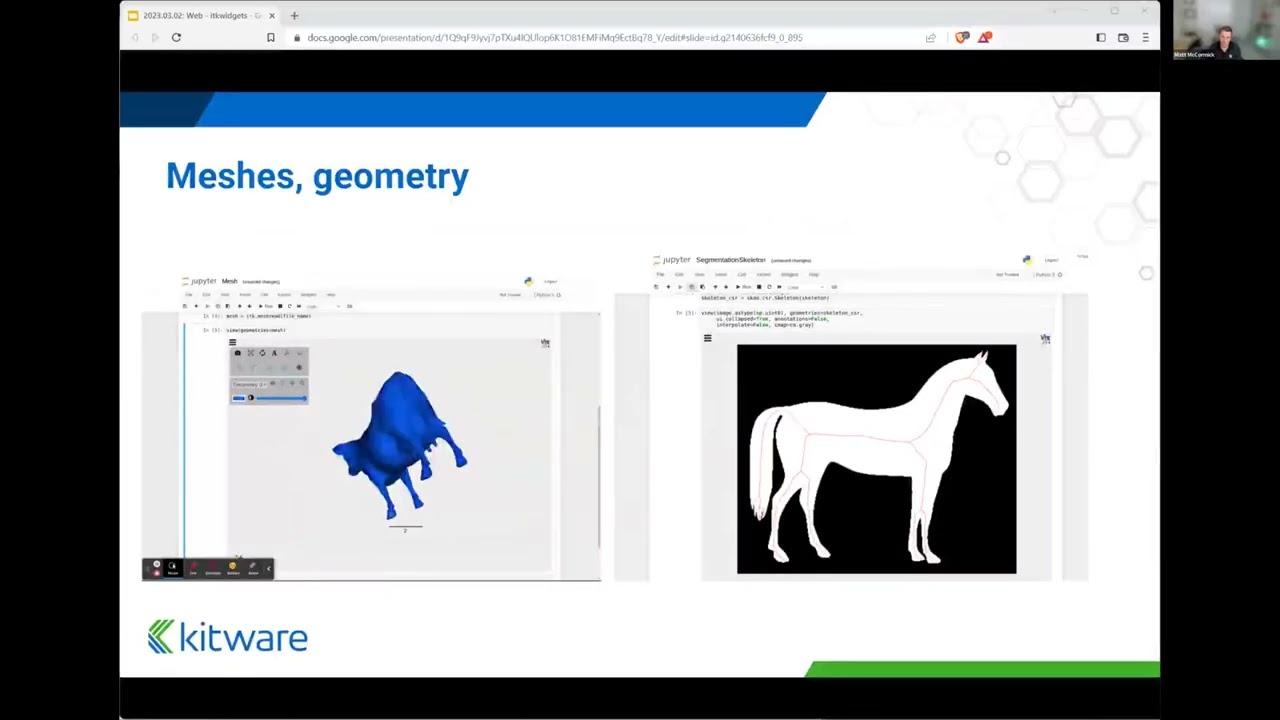Open the Widgets menu in the SegmentationSkeleton notebook
Screen dimensions: 1280x720
[x=790, y=274]
